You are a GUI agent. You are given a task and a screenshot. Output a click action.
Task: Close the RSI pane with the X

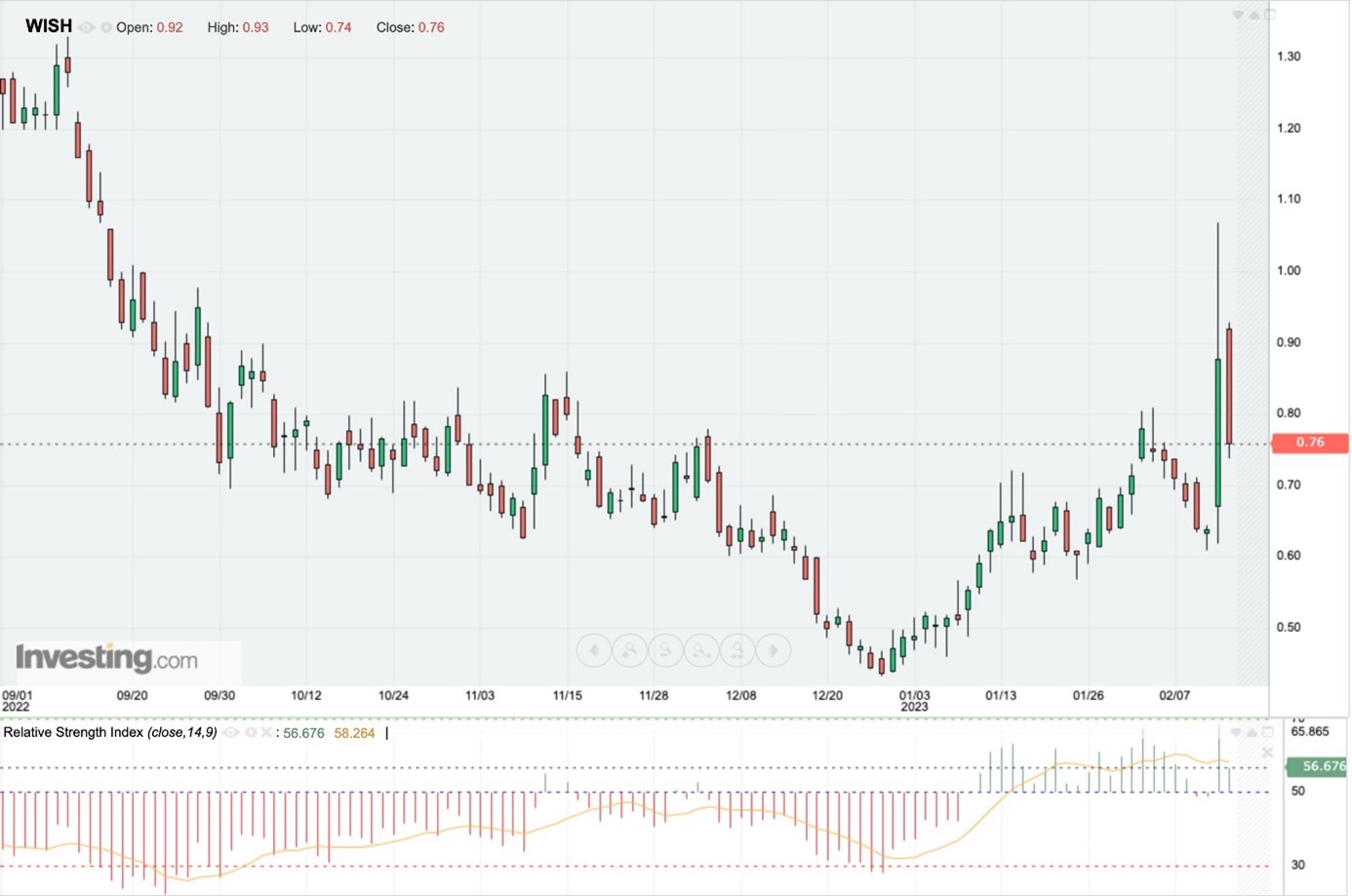click(1267, 753)
